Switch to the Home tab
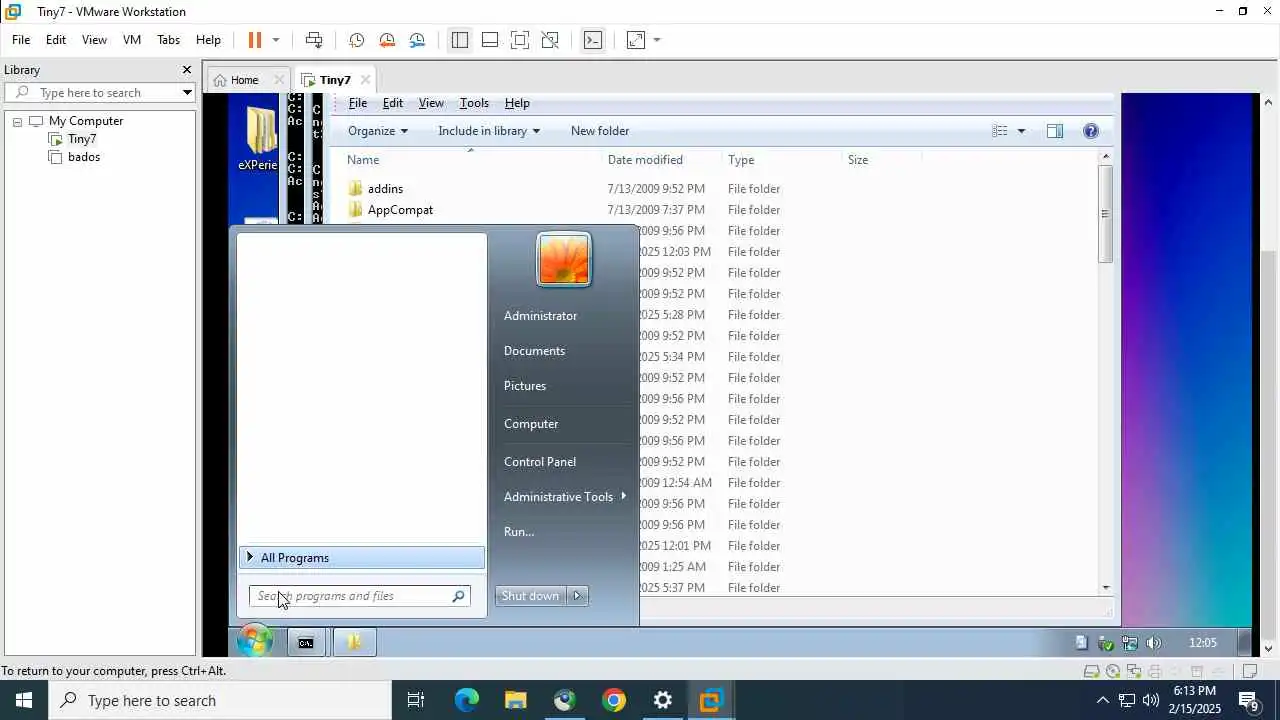Screen dimensions: 1280x720 point(244,80)
